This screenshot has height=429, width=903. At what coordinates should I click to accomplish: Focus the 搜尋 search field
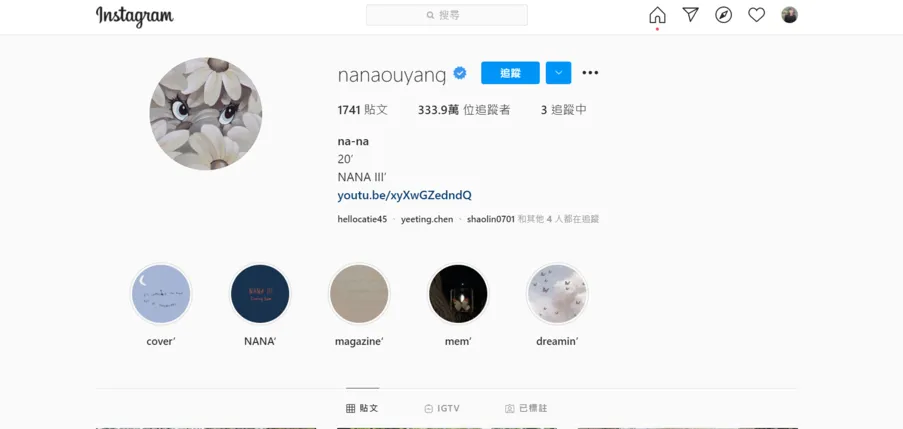[x=447, y=15]
